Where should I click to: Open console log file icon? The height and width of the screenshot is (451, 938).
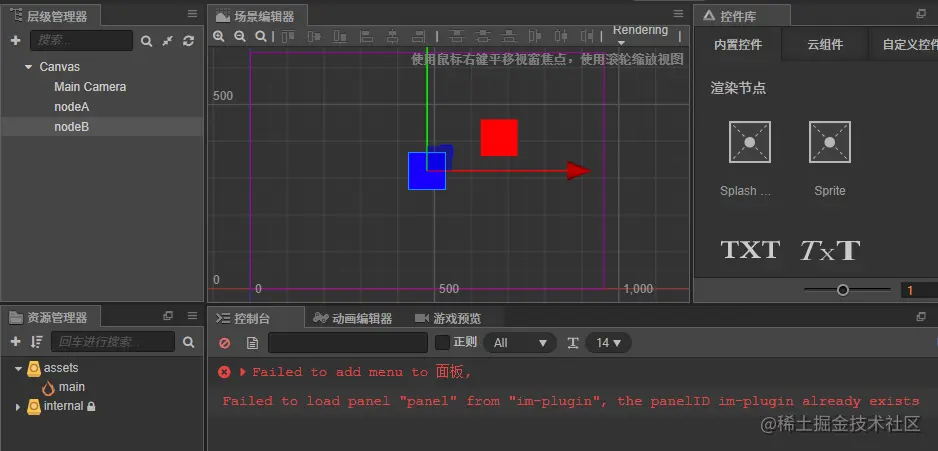click(x=252, y=343)
